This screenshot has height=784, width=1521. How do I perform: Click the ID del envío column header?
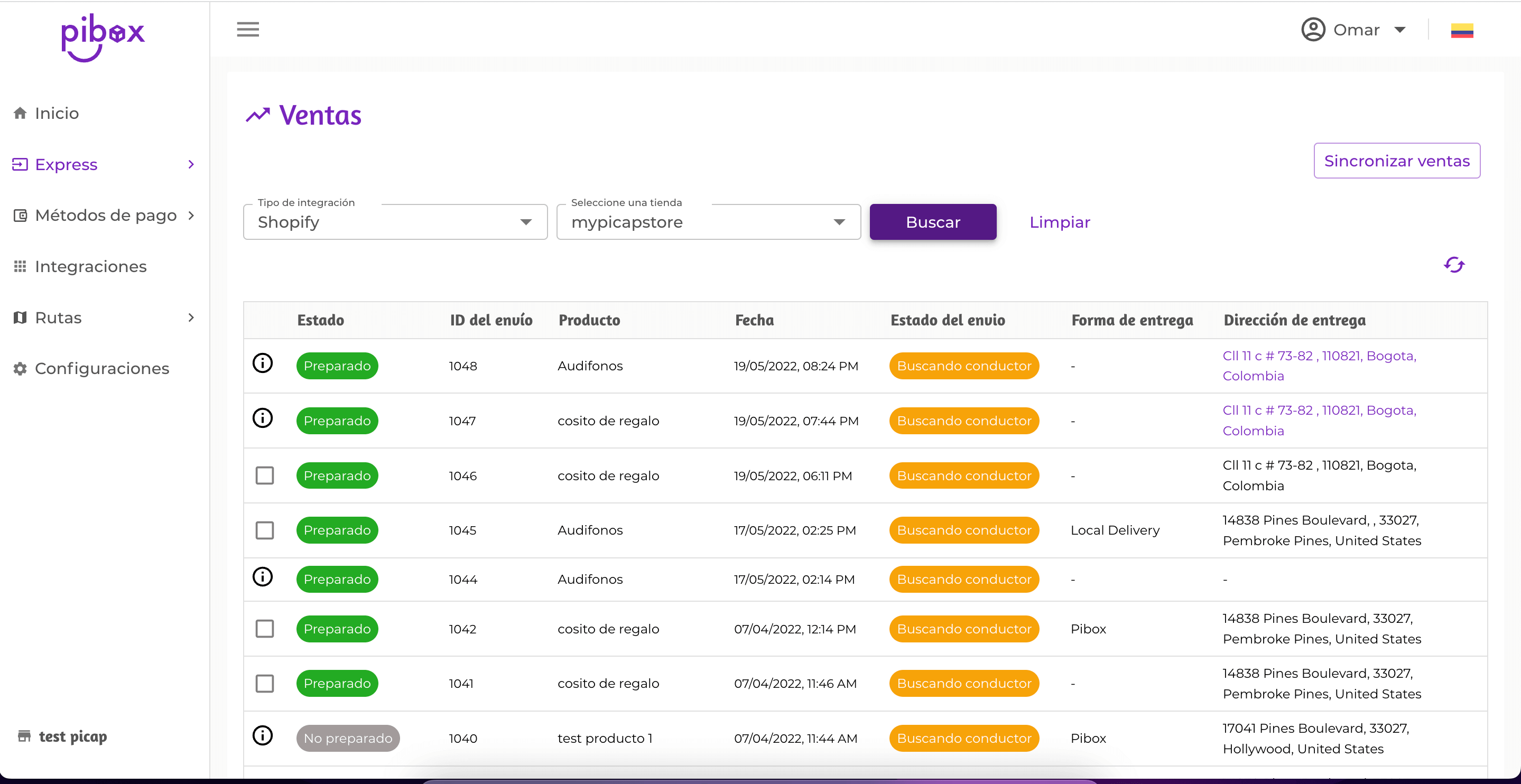pos(491,320)
